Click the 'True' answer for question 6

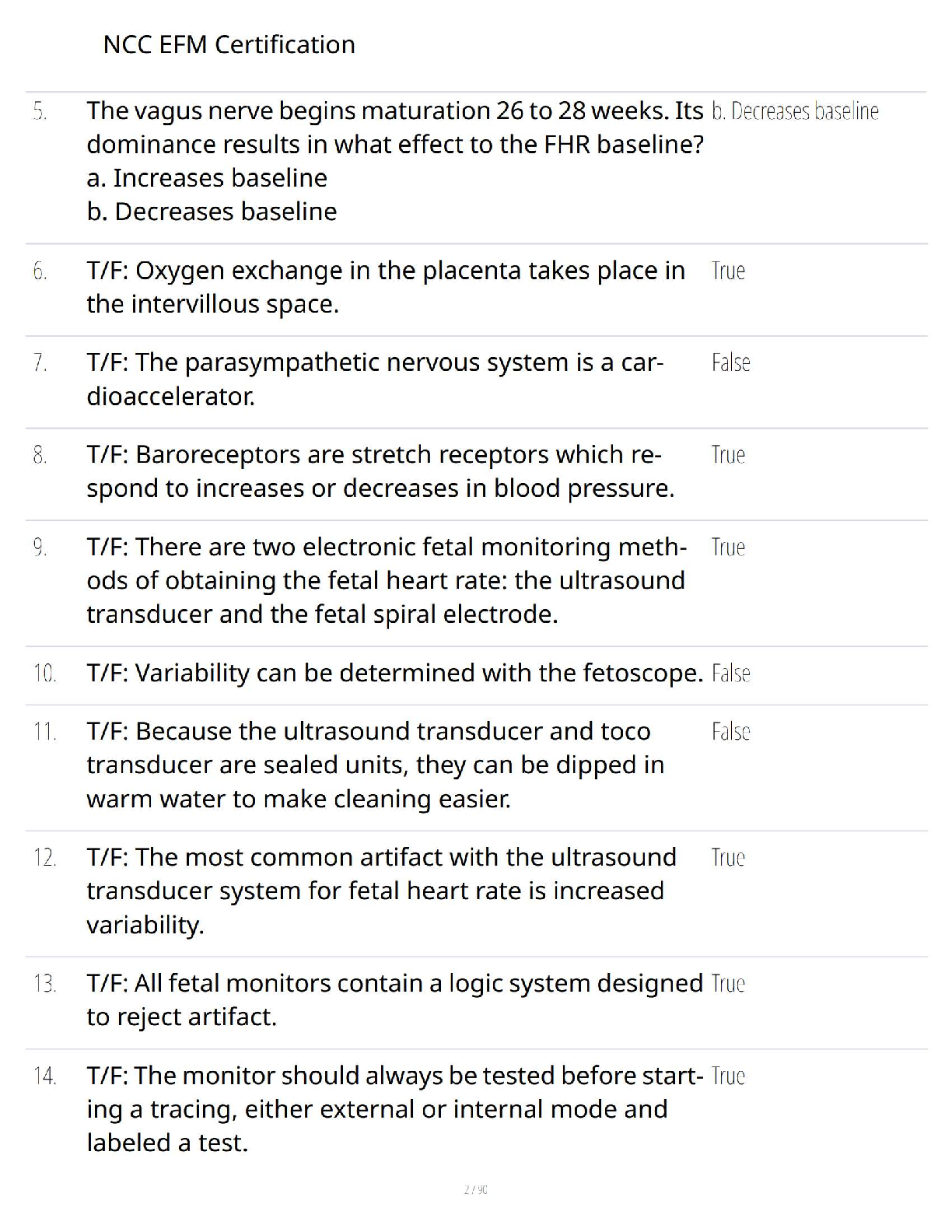click(x=728, y=271)
